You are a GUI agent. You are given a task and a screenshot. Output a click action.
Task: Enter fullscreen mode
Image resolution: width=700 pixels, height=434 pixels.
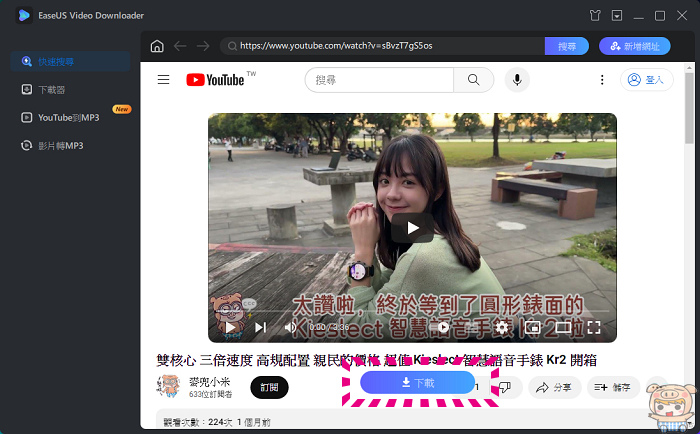594,327
